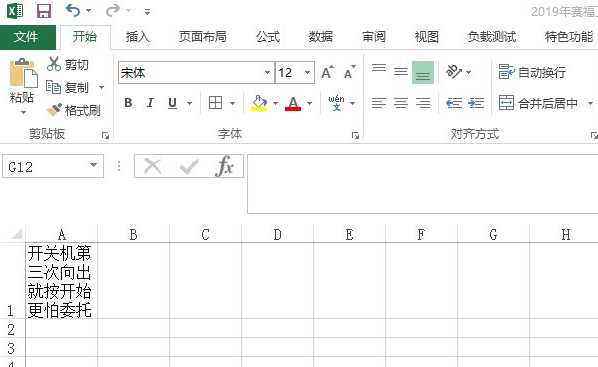
Task: Toggle Underline formatting
Action: [x=172, y=103]
